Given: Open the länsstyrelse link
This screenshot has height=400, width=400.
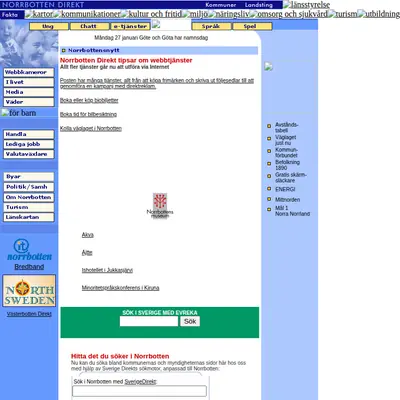Looking at the screenshot, I should pos(306,5).
